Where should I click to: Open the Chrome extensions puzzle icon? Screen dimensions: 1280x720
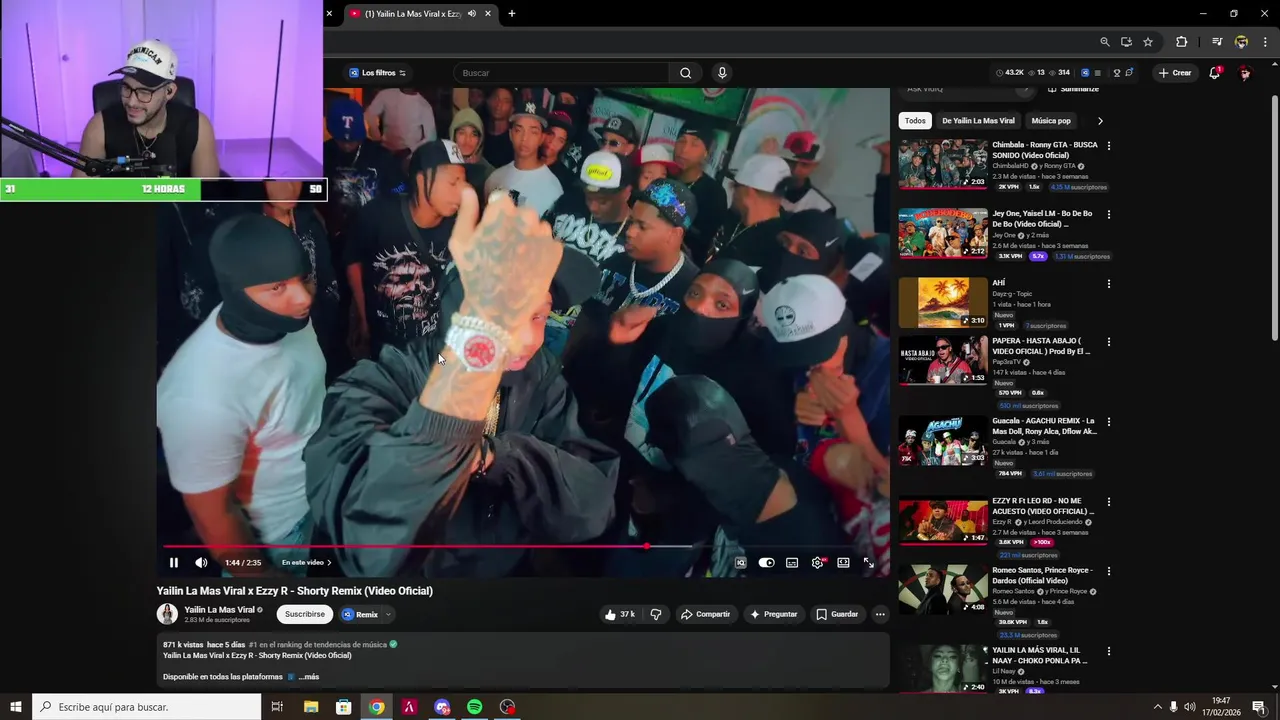click(x=1182, y=42)
